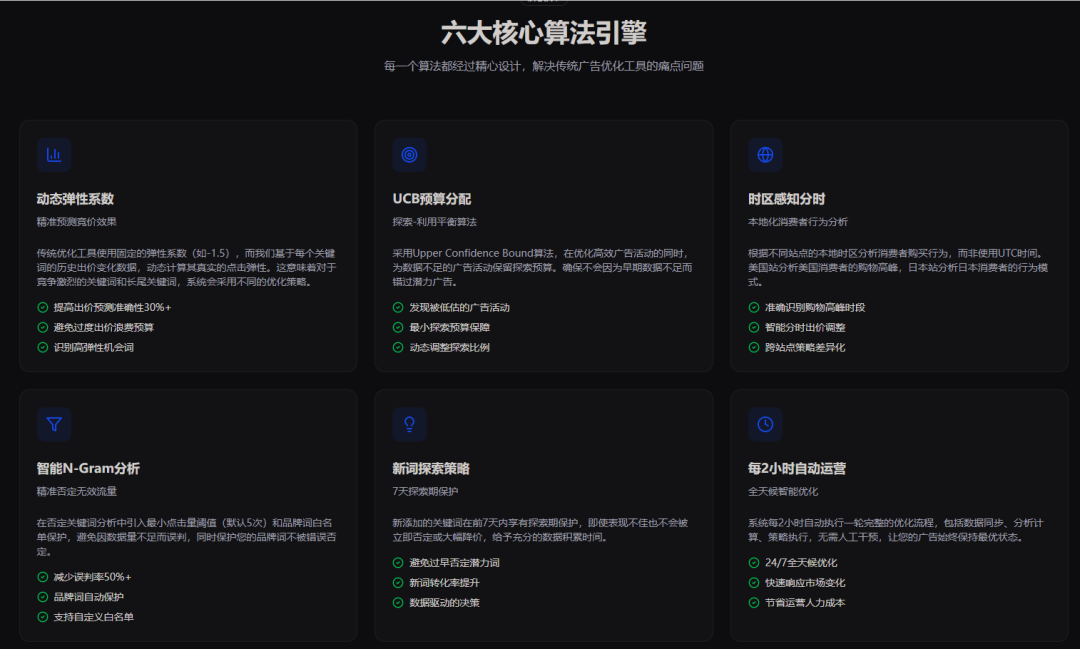Click the check mark next to 准确识别购物高峰时段
This screenshot has height=649, width=1080.
[x=754, y=308]
